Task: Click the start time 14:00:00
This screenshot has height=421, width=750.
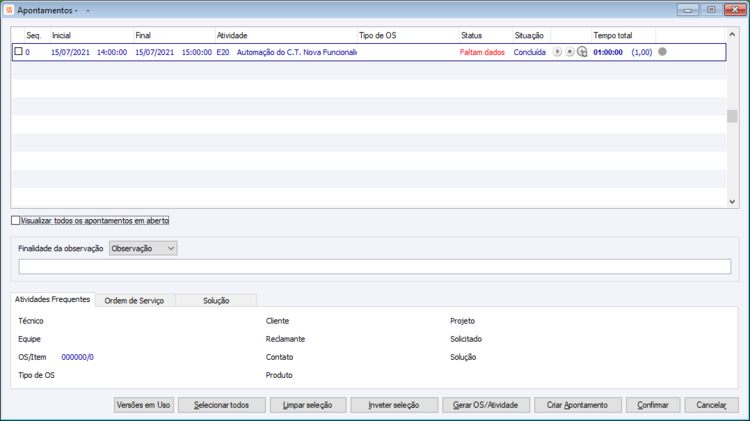Action: click(112, 52)
